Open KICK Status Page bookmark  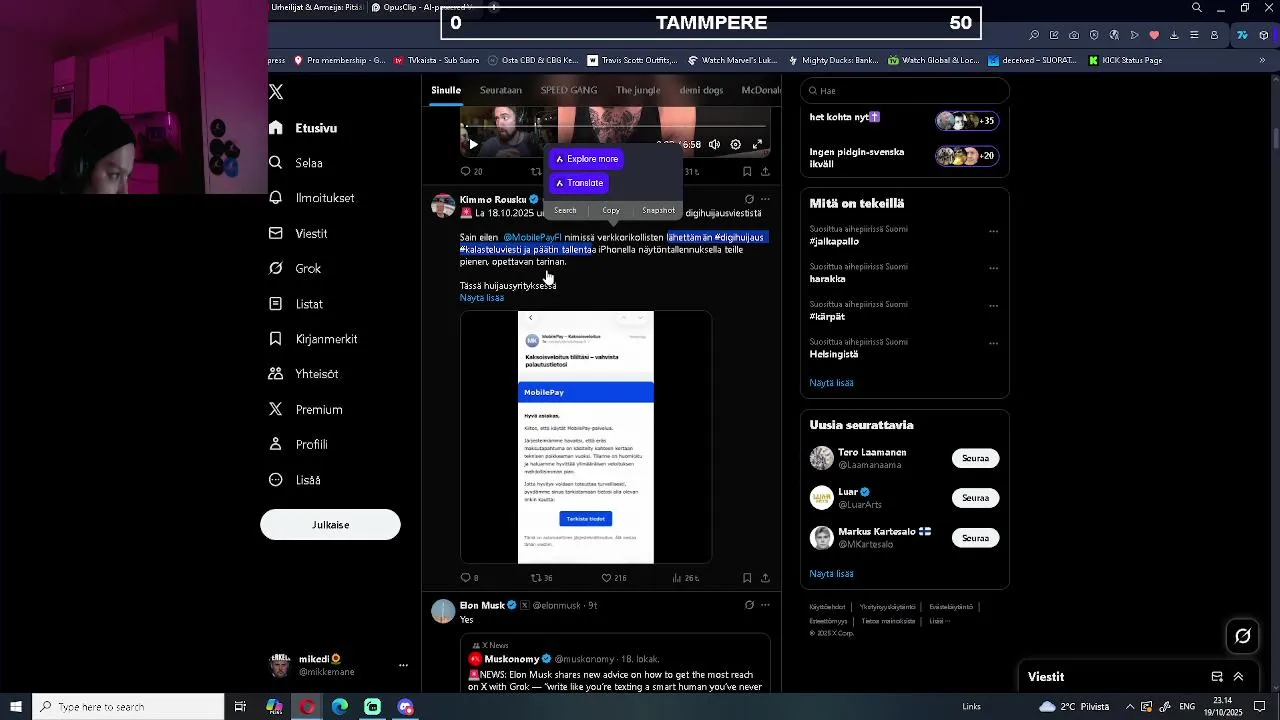click(1126, 60)
